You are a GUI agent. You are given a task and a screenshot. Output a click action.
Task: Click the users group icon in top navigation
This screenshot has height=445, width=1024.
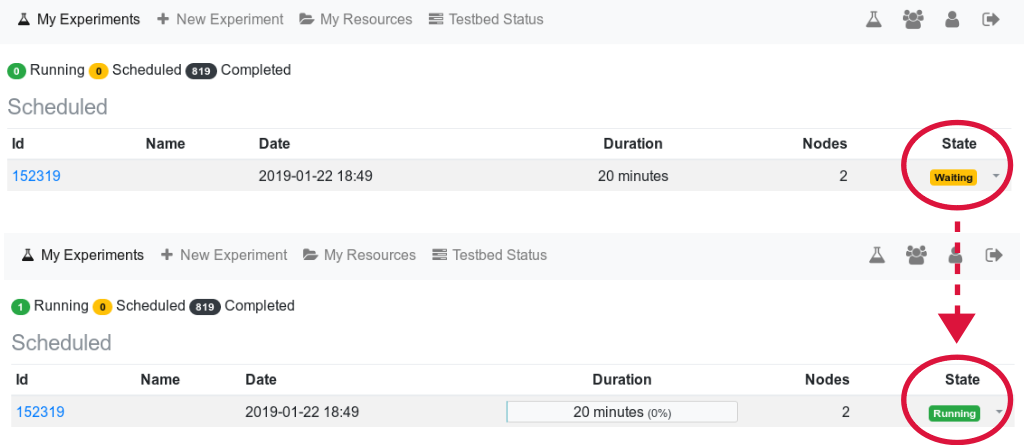click(913, 20)
